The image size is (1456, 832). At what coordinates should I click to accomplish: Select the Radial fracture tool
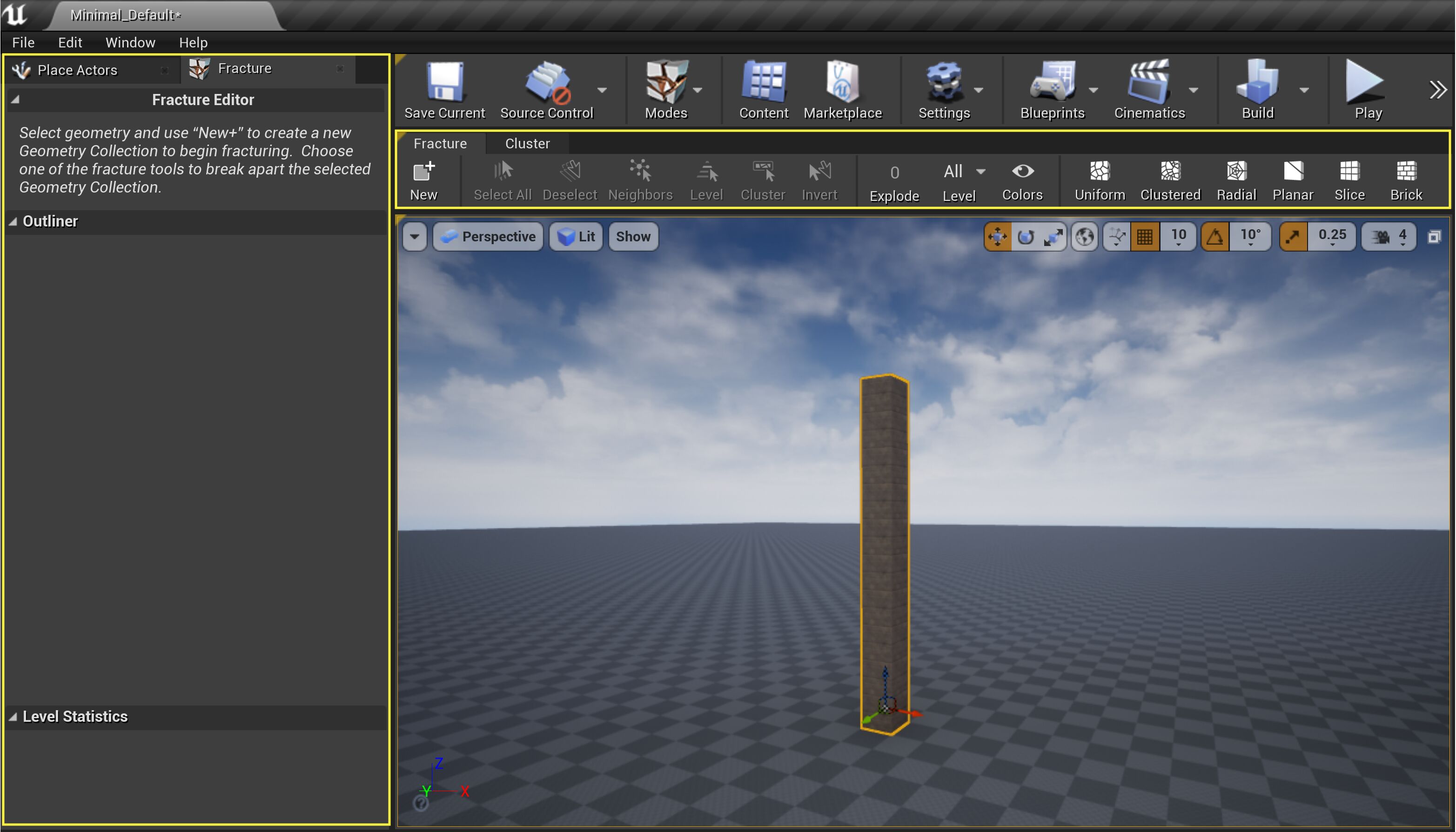tap(1236, 172)
